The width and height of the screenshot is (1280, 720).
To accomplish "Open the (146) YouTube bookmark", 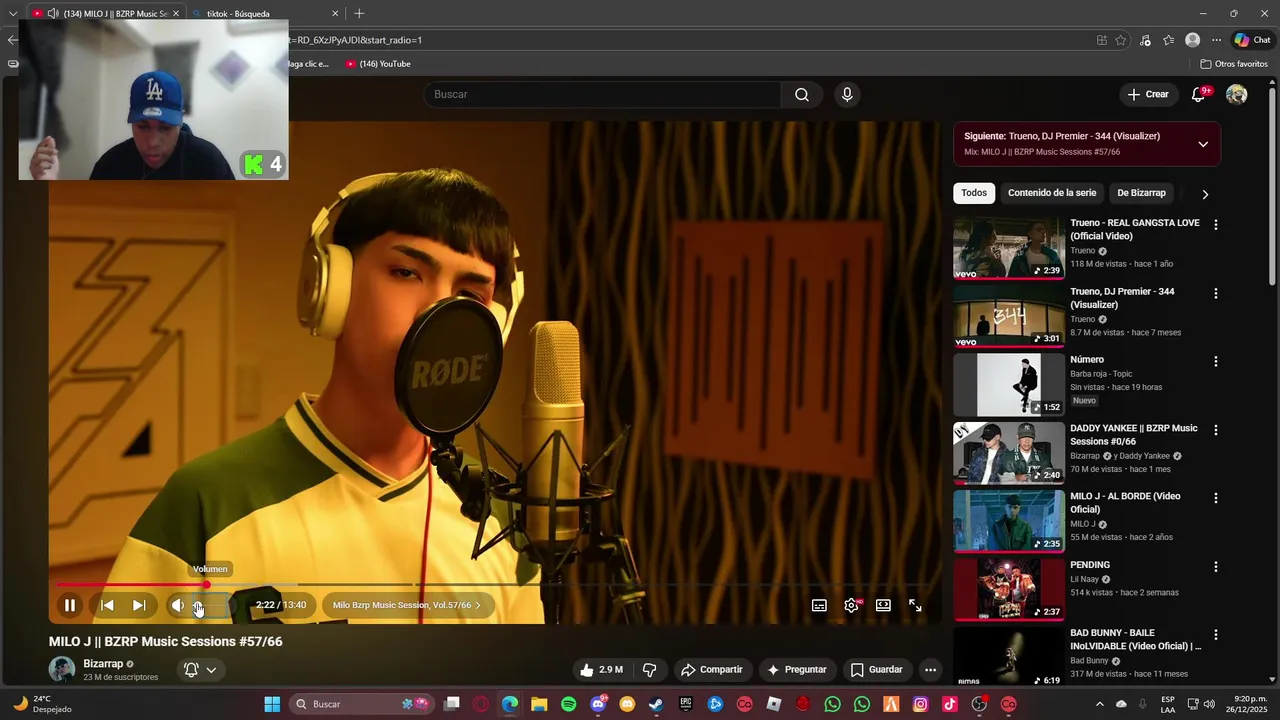I will click(378, 64).
